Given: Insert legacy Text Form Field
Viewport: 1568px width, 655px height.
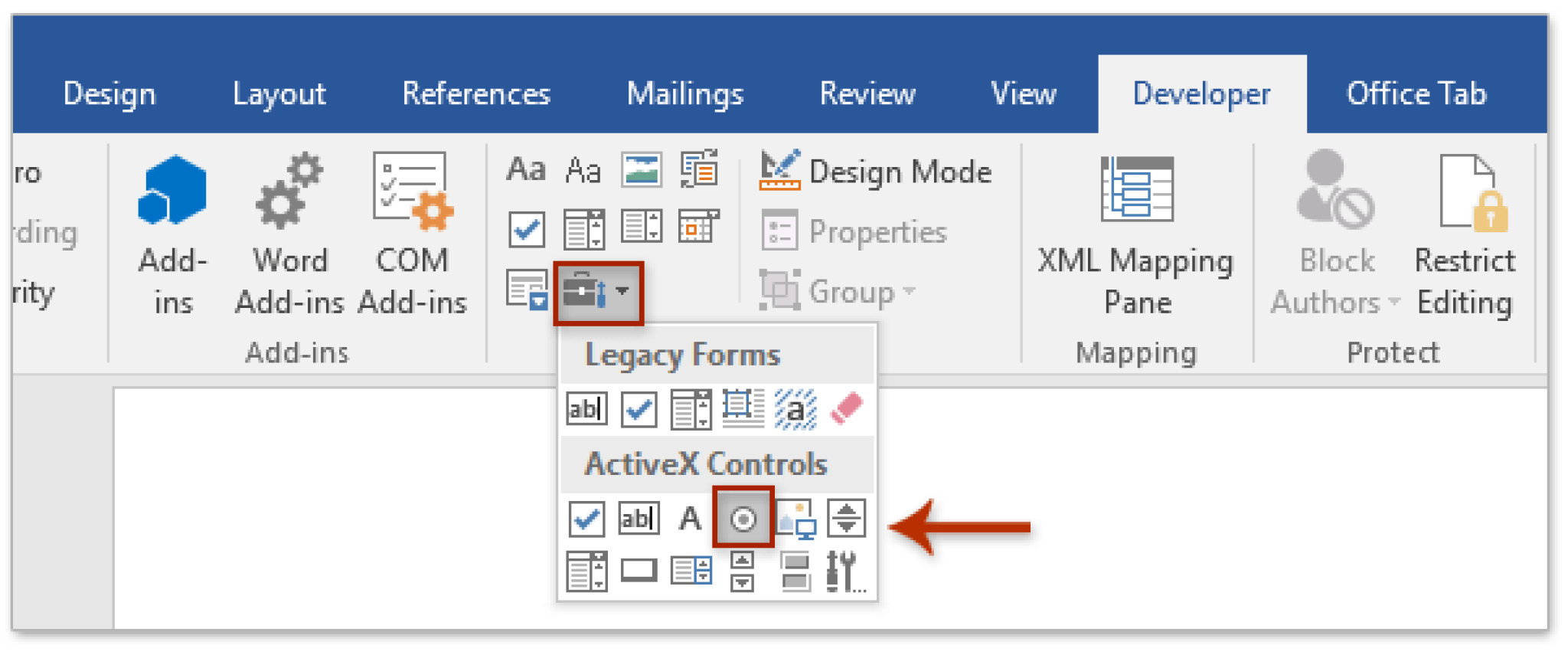Looking at the screenshot, I should (586, 408).
